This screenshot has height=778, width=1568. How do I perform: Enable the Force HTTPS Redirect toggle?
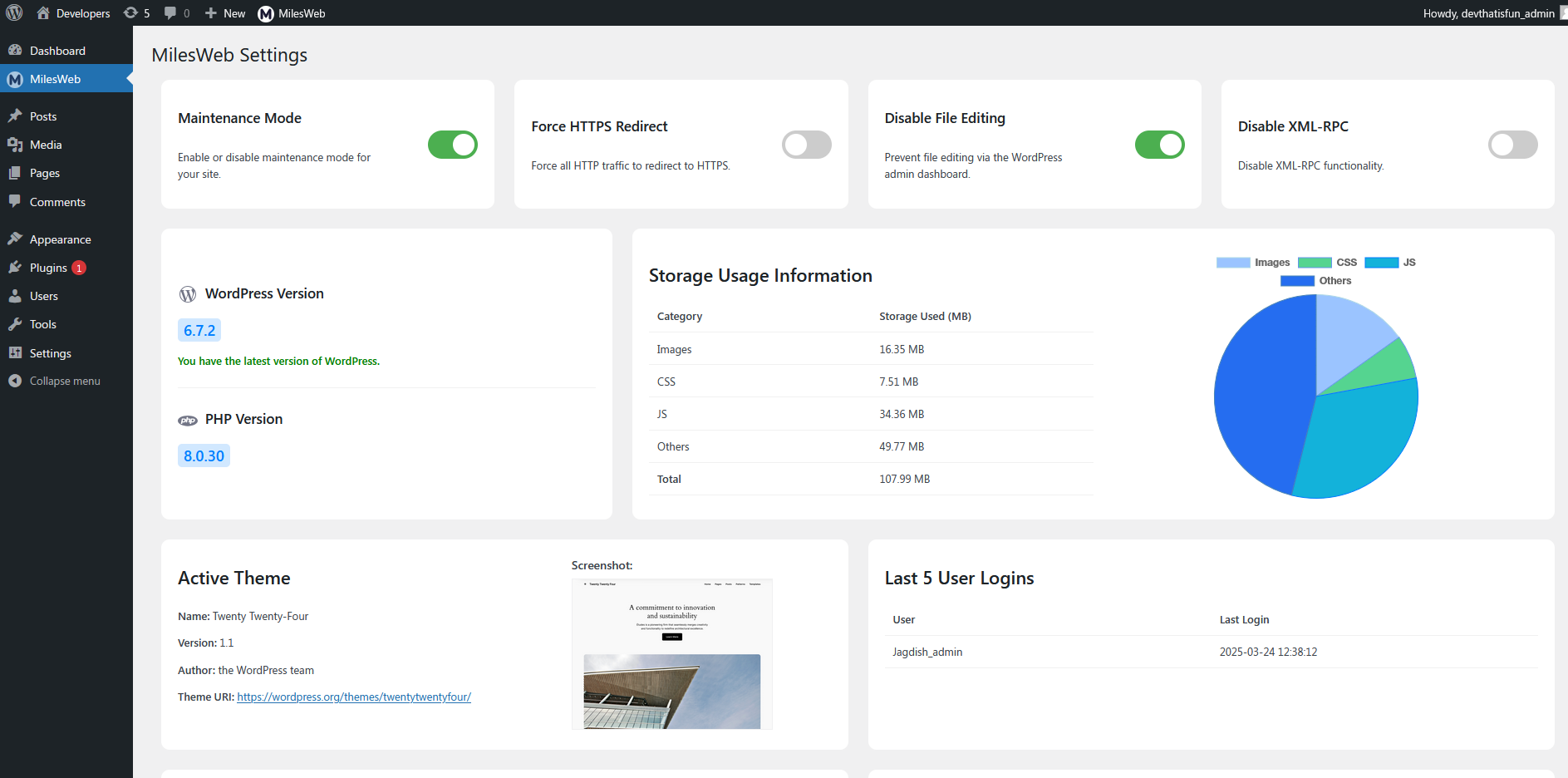click(x=807, y=145)
